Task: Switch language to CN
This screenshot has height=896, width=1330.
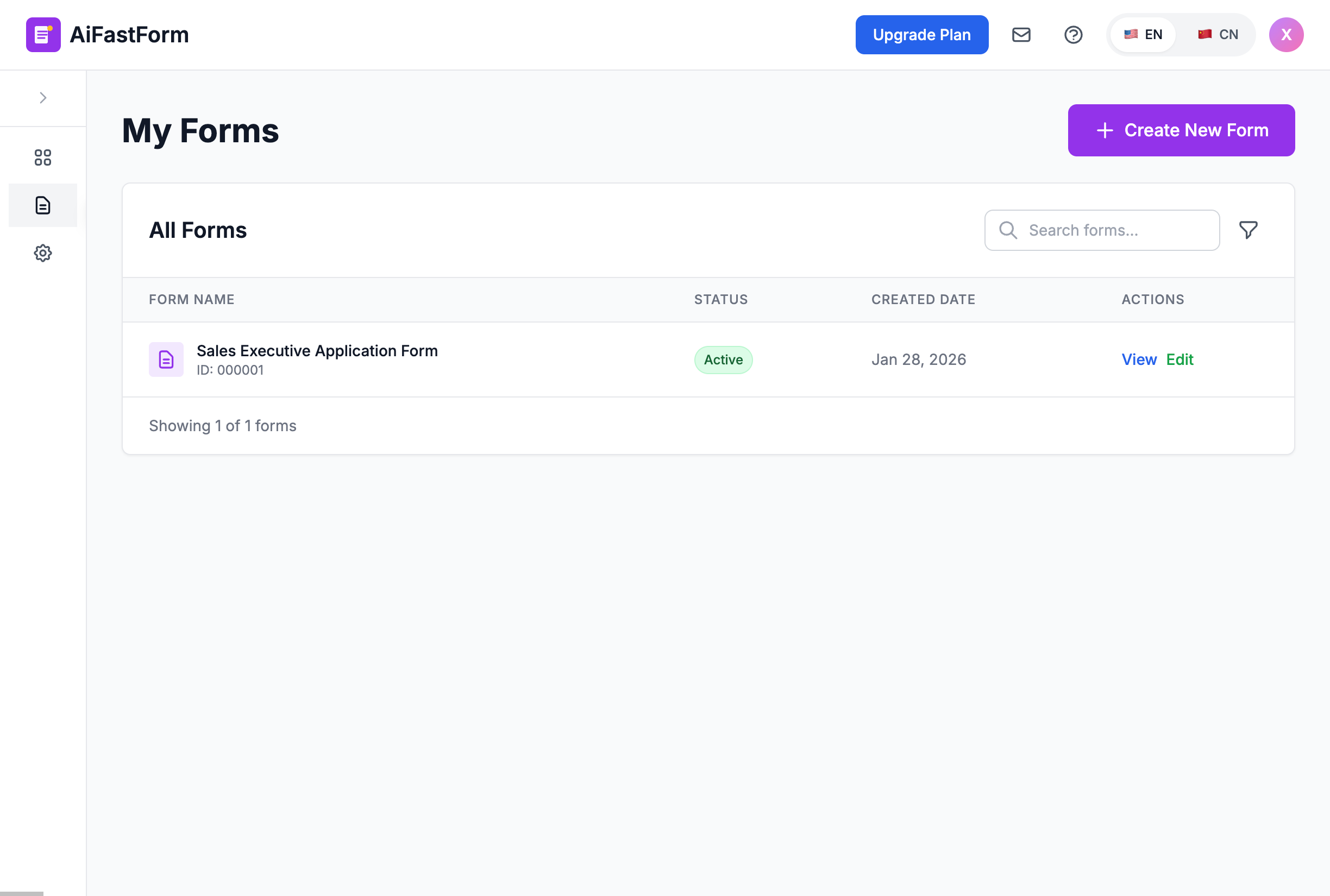Action: [x=1218, y=35]
